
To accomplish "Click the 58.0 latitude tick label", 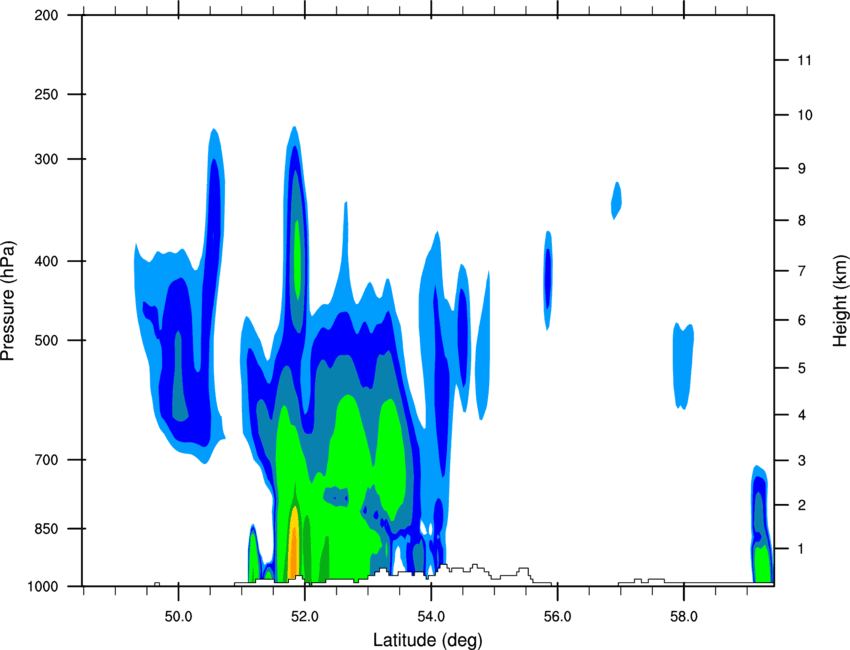I will 684,617.
